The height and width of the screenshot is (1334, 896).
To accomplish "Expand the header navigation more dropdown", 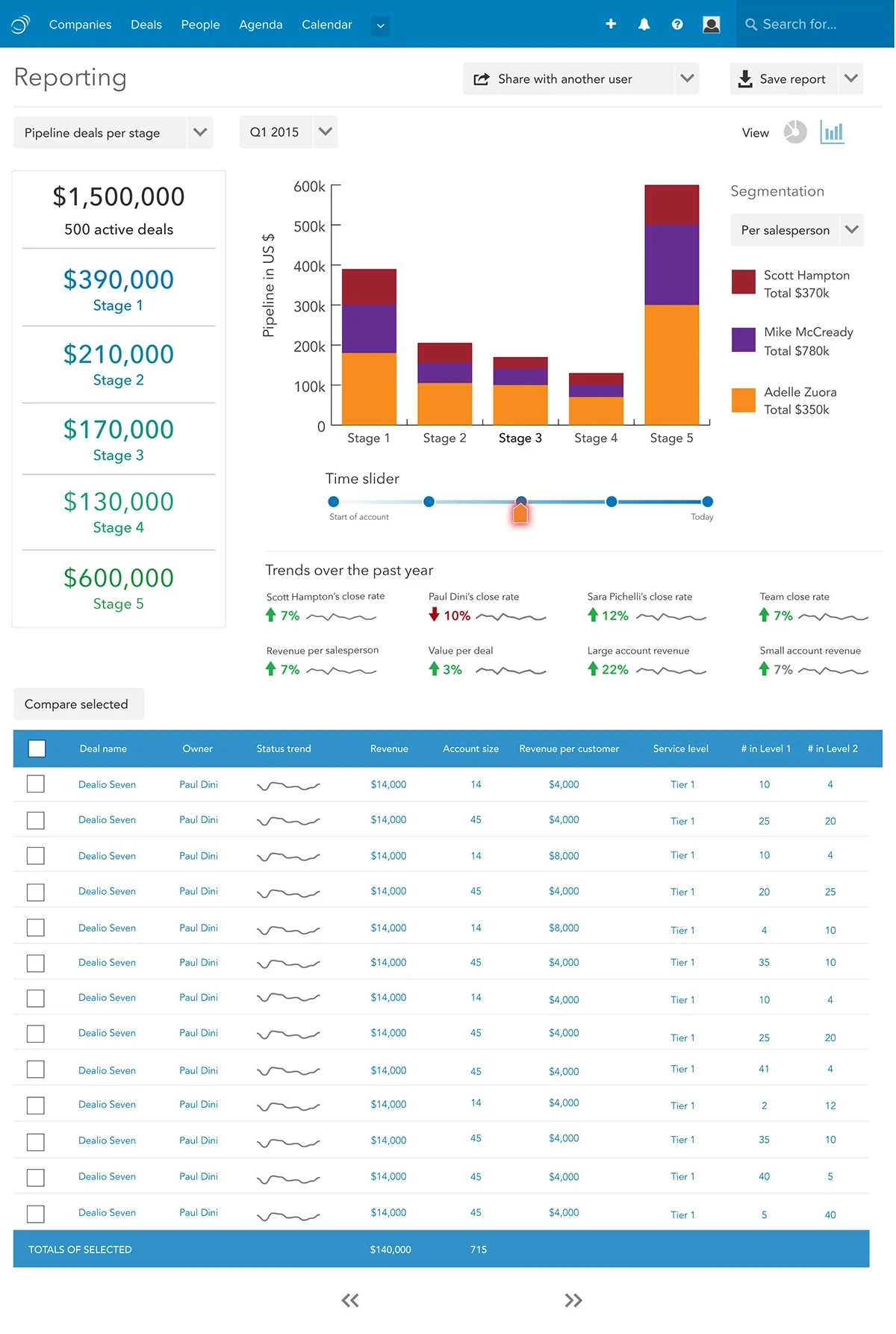I will pyautogui.click(x=380, y=25).
